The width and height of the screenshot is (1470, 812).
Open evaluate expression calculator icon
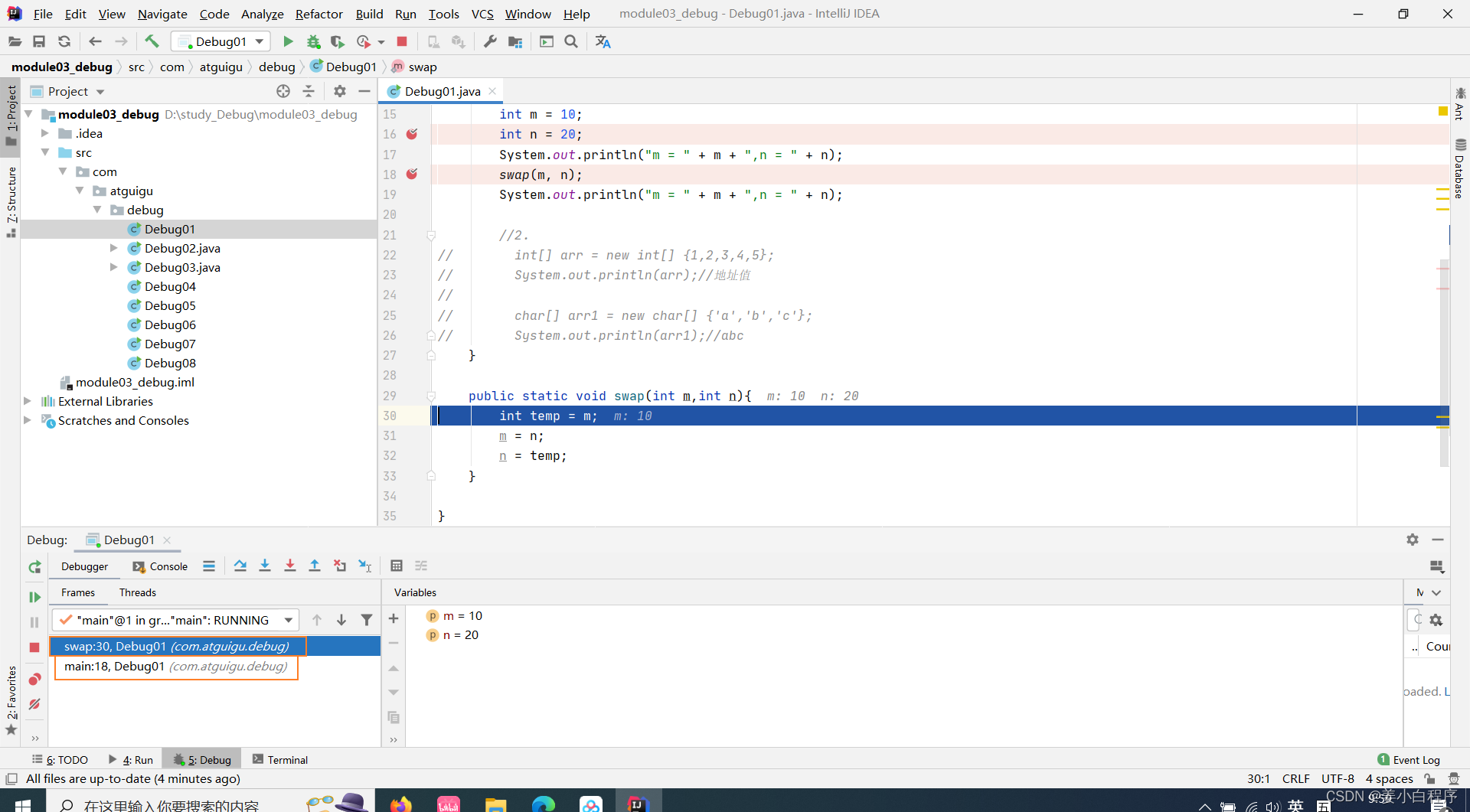pyautogui.click(x=397, y=566)
